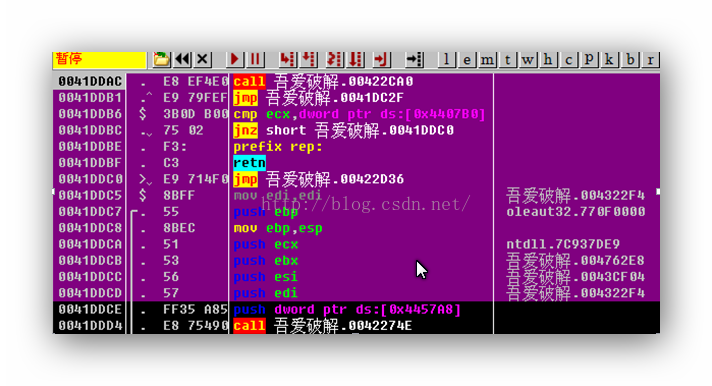The width and height of the screenshot is (712, 386).
Task: Click jnz short 0041DDC0 instruction
Action: click(343, 130)
